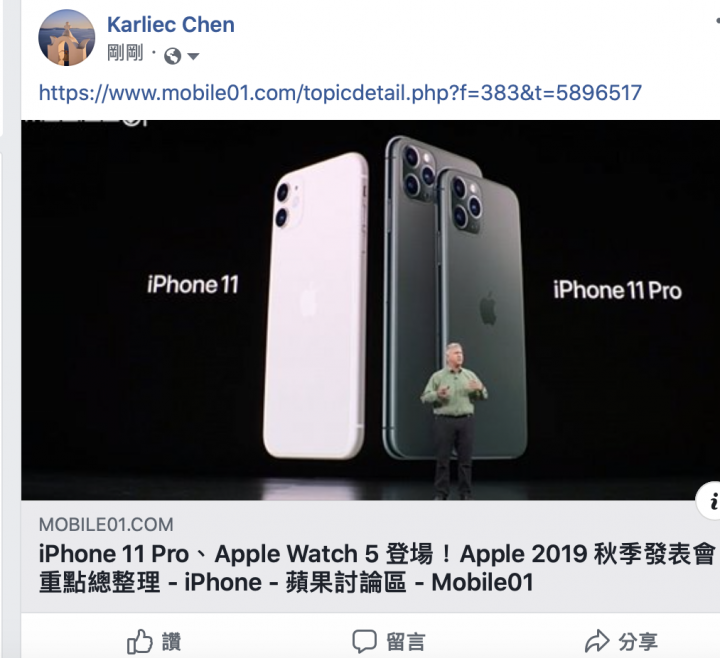720x658 pixels.
Task: Click the 留言 comment button label
Action: coord(406,642)
